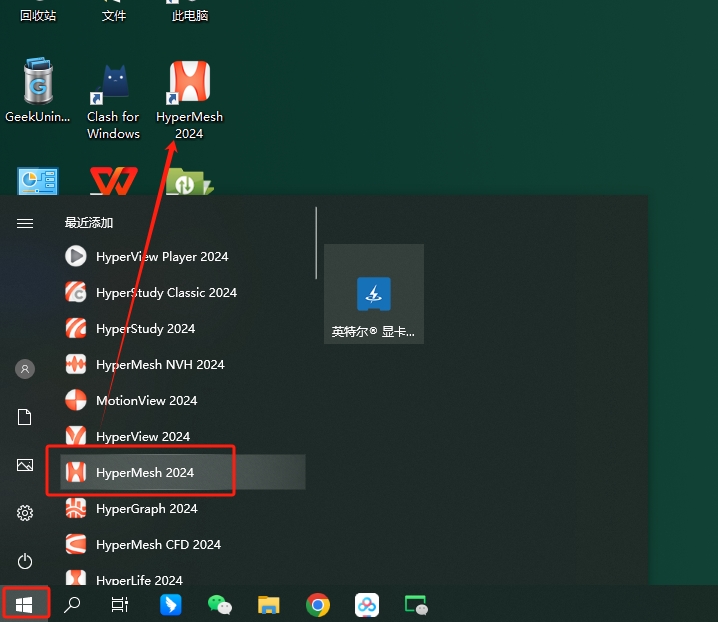The width and height of the screenshot is (718, 622).
Task: Expand the Start menu hamburger navigation
Action: (25, 223)
